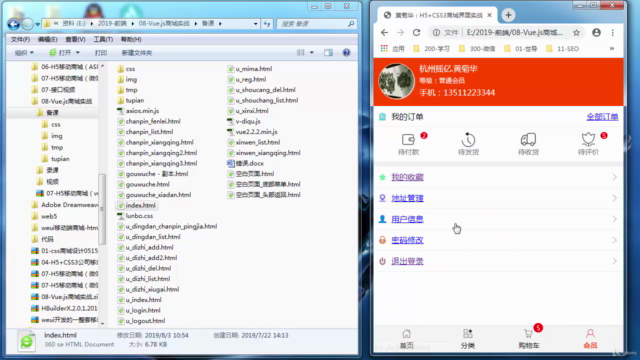This screenshot has height=360, width=640.
Task: Click the browser back arrow
Action: pyautogui.click(x=384, y=33)
